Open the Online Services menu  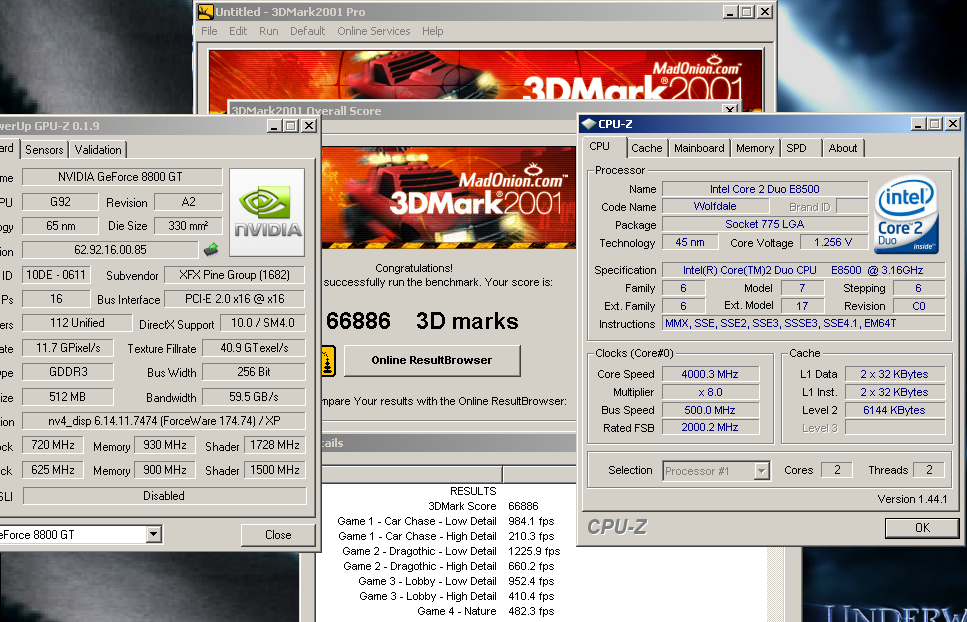(373, 31)
